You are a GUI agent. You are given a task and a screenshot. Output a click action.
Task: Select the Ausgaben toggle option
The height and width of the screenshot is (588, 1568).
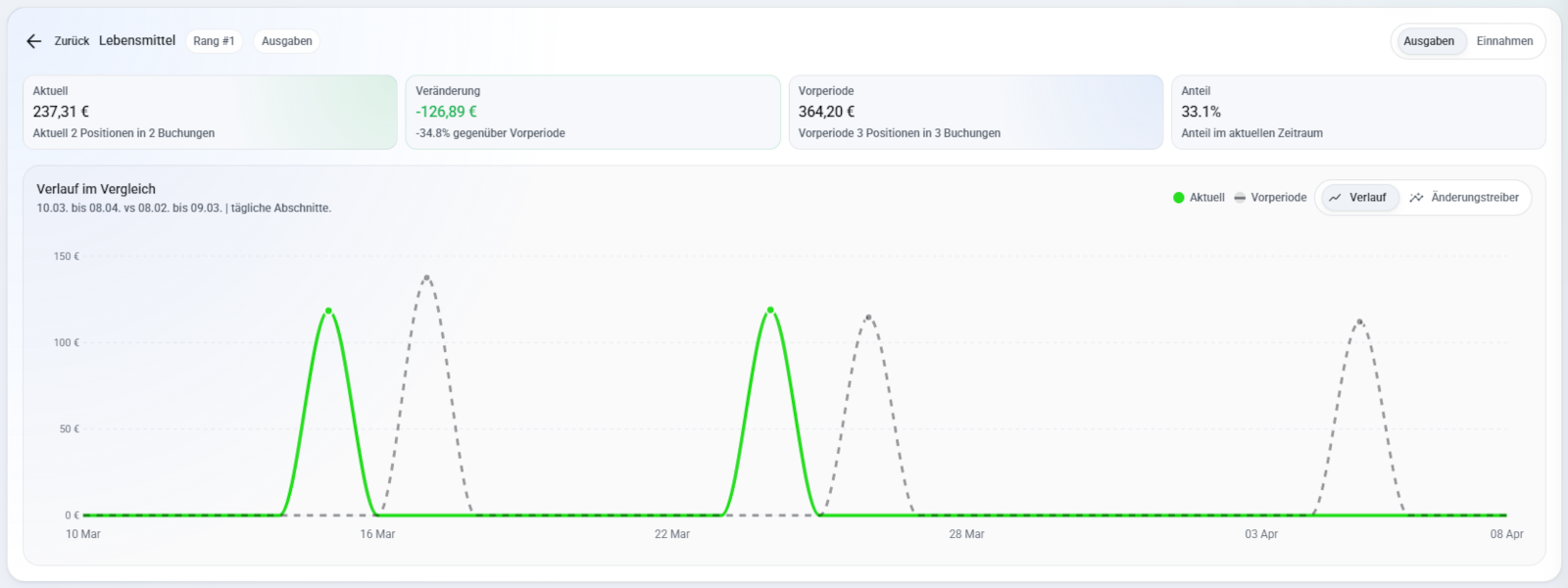tap(1428, 41)
